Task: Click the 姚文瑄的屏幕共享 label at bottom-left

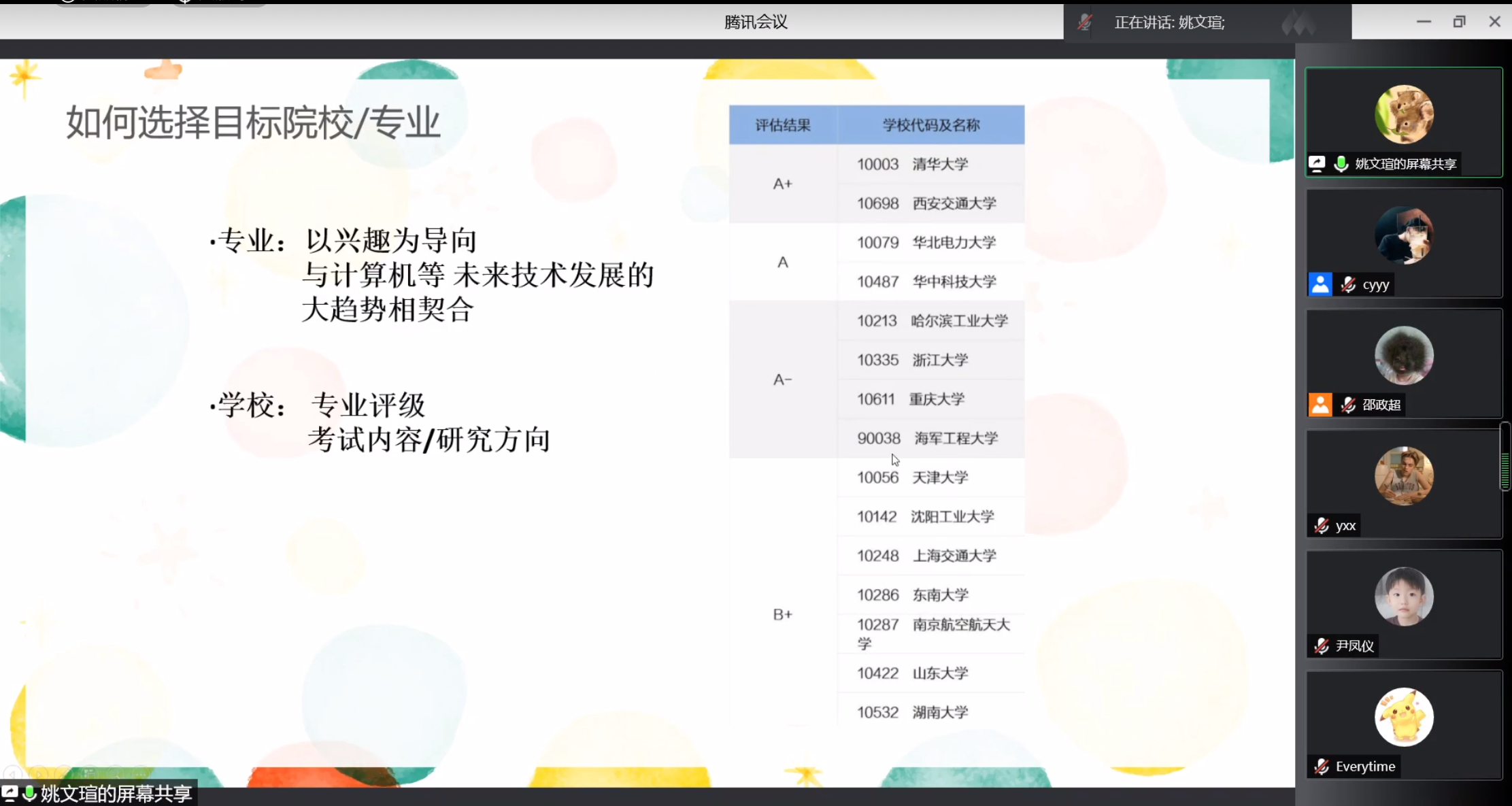Action: [116, 794]
